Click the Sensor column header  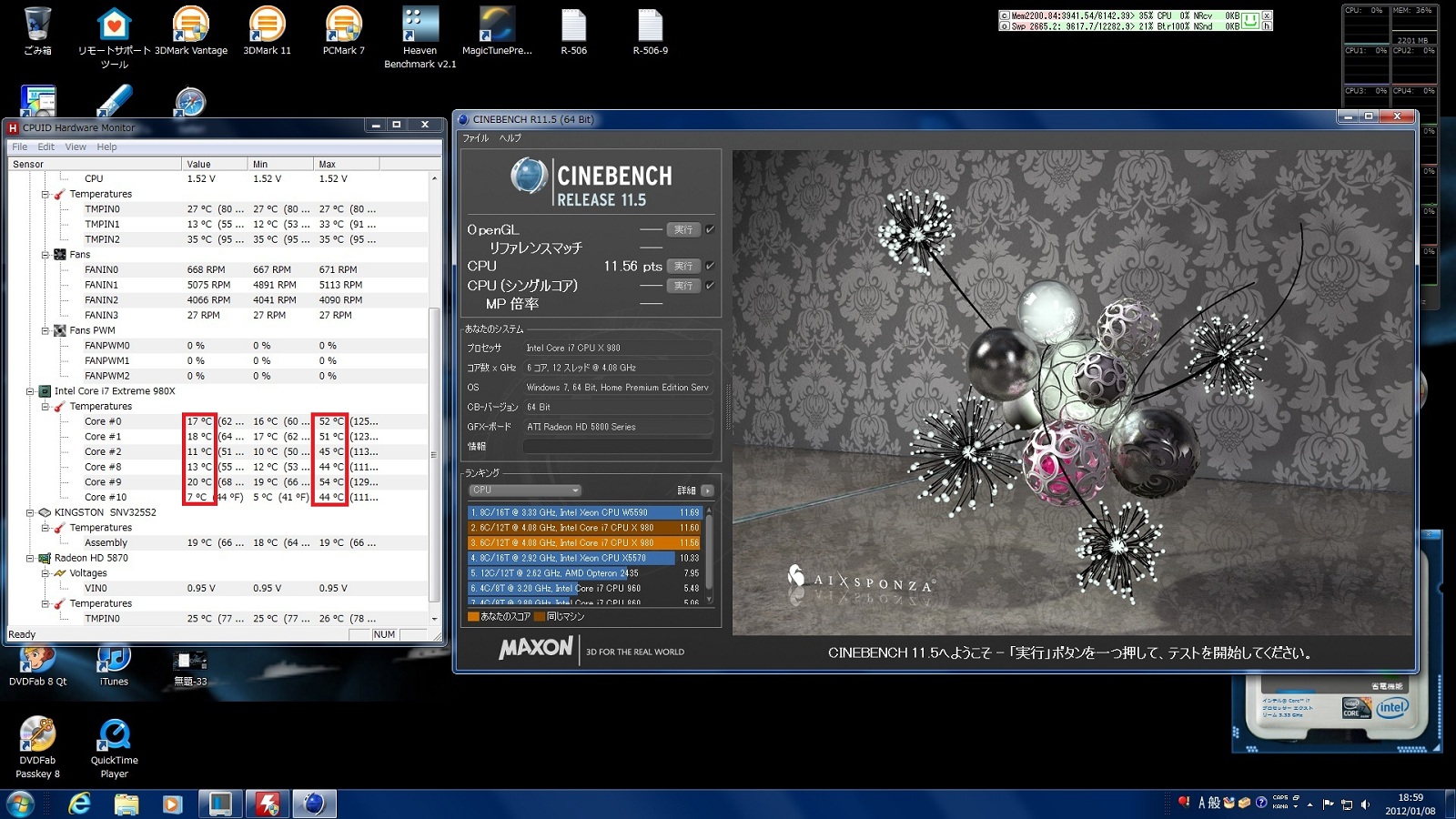[95, 164]
